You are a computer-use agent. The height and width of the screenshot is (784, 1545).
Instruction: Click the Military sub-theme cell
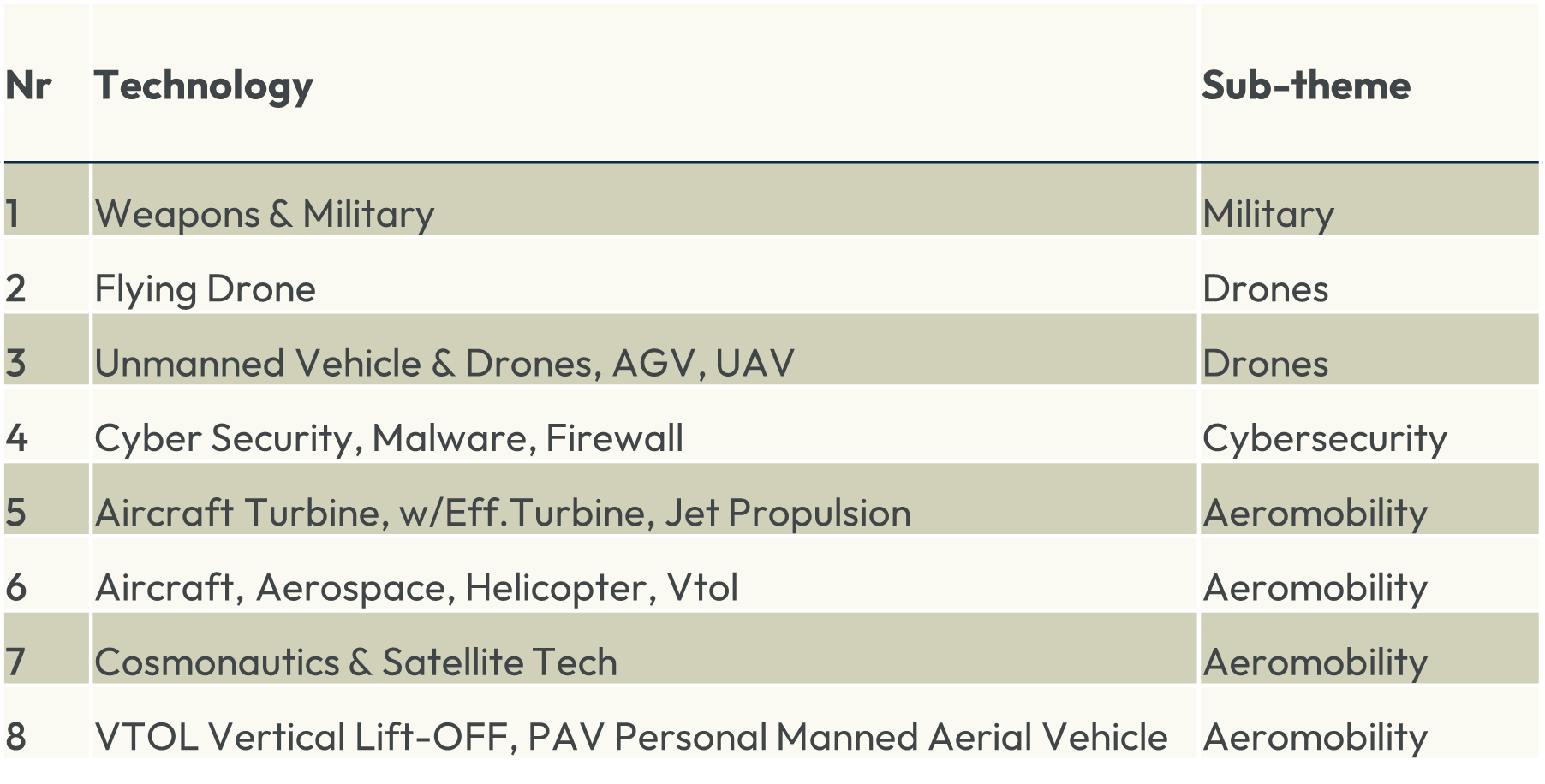[x=1268, y=214]
